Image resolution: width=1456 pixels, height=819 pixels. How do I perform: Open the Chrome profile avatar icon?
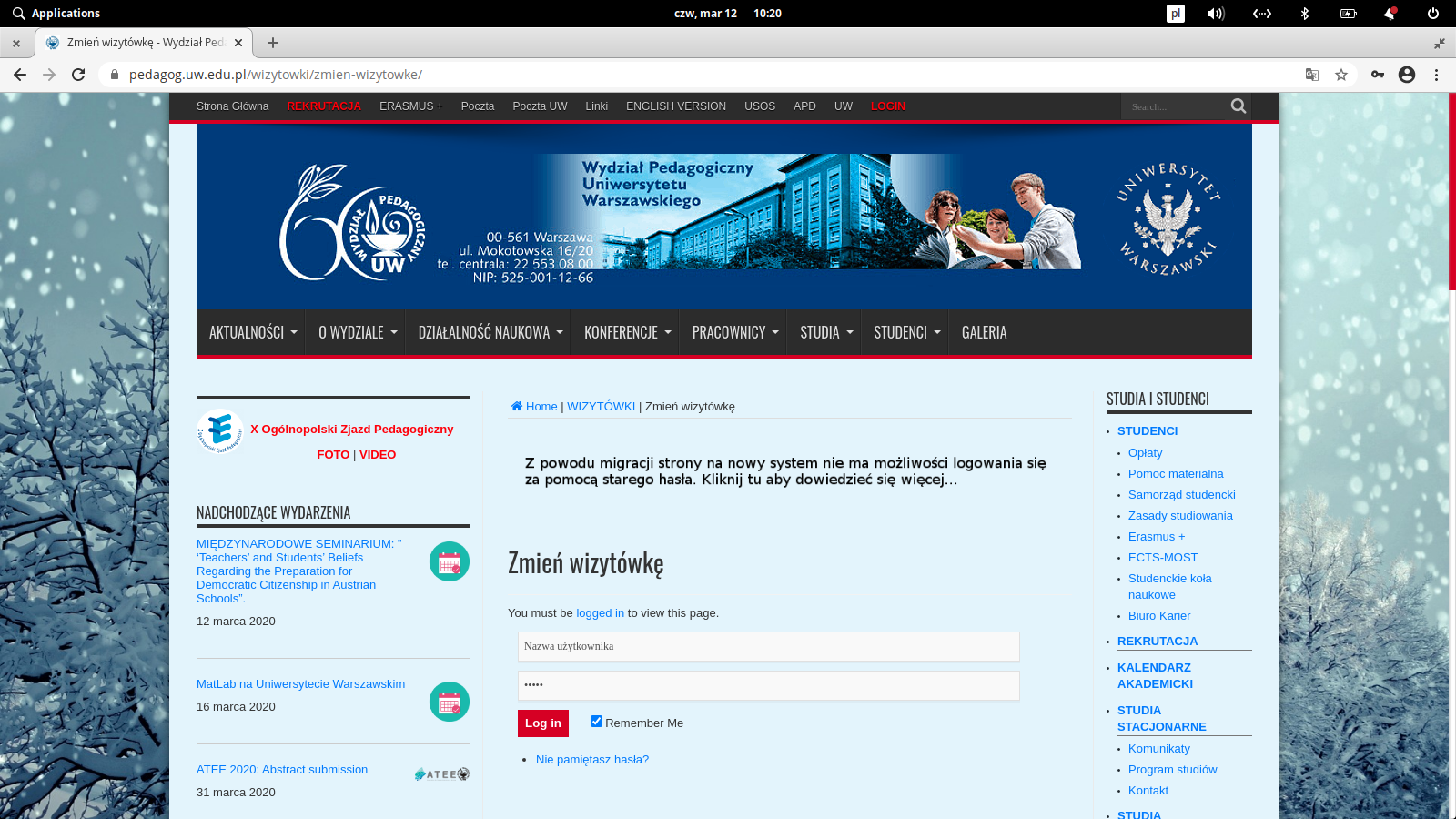1407,75
